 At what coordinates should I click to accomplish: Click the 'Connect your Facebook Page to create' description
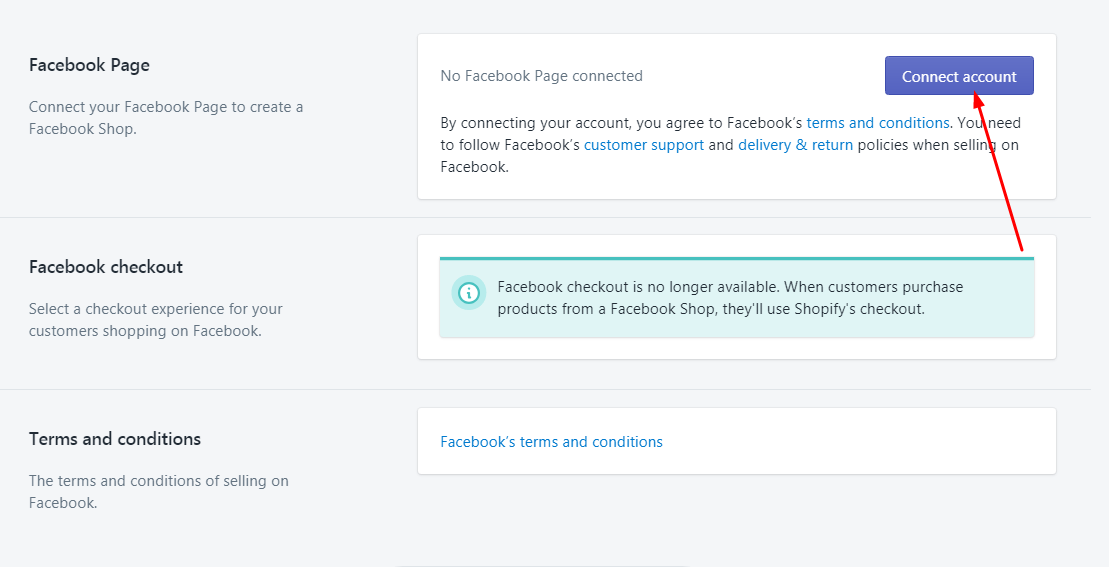click(x=166, y=117)
